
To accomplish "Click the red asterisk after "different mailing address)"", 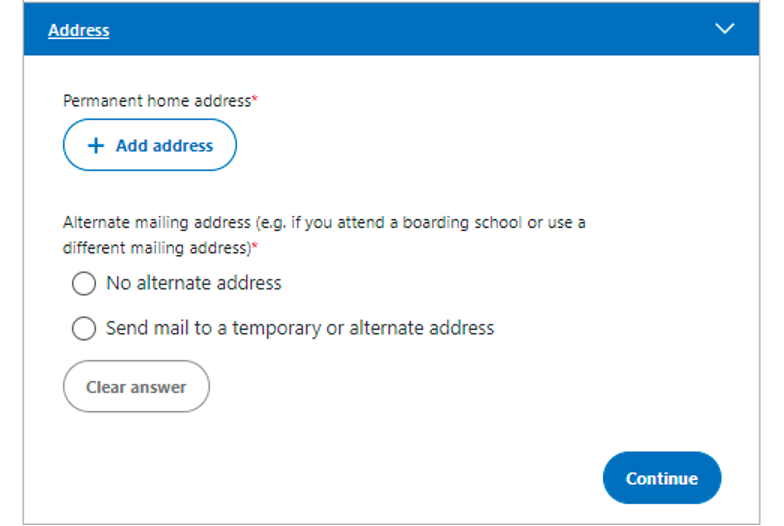I will 254,246.
